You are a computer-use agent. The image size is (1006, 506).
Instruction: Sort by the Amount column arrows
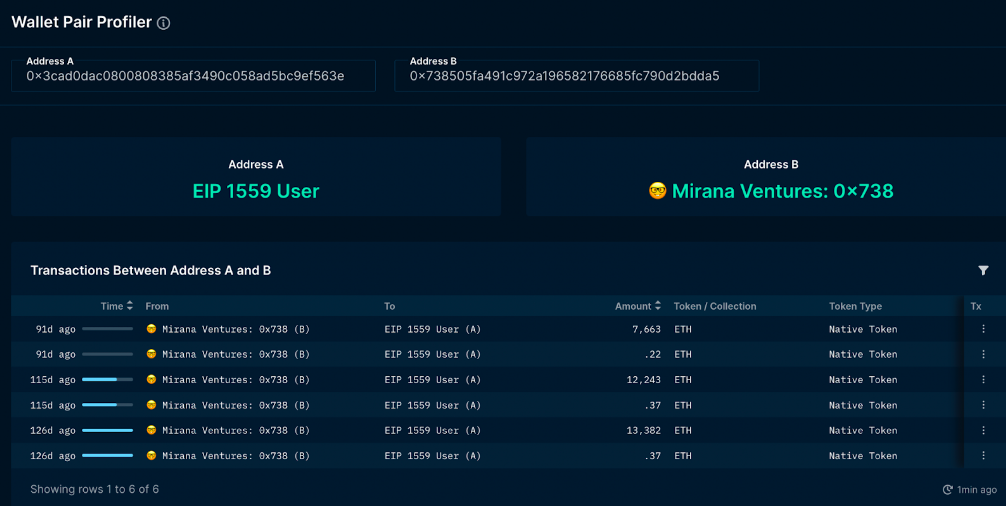point(658,306)
